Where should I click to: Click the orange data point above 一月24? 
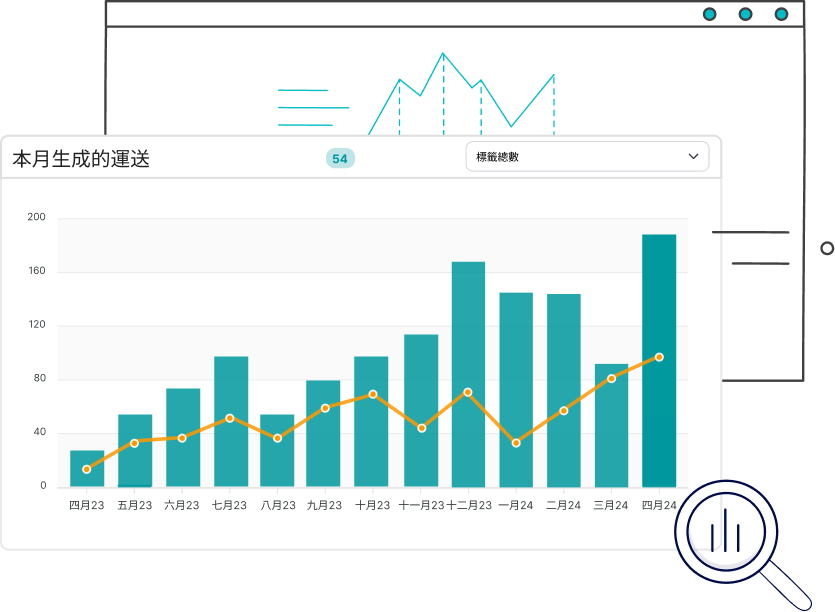click(515, 443)
